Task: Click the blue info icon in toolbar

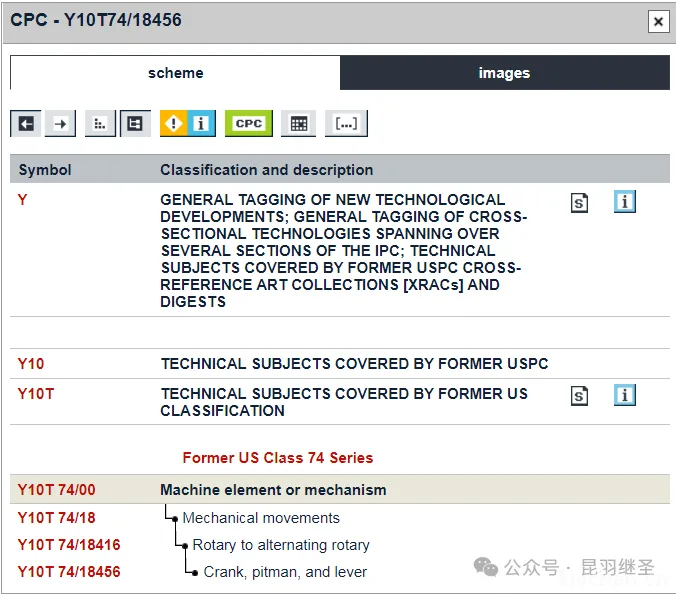Action: pos(201,123)
